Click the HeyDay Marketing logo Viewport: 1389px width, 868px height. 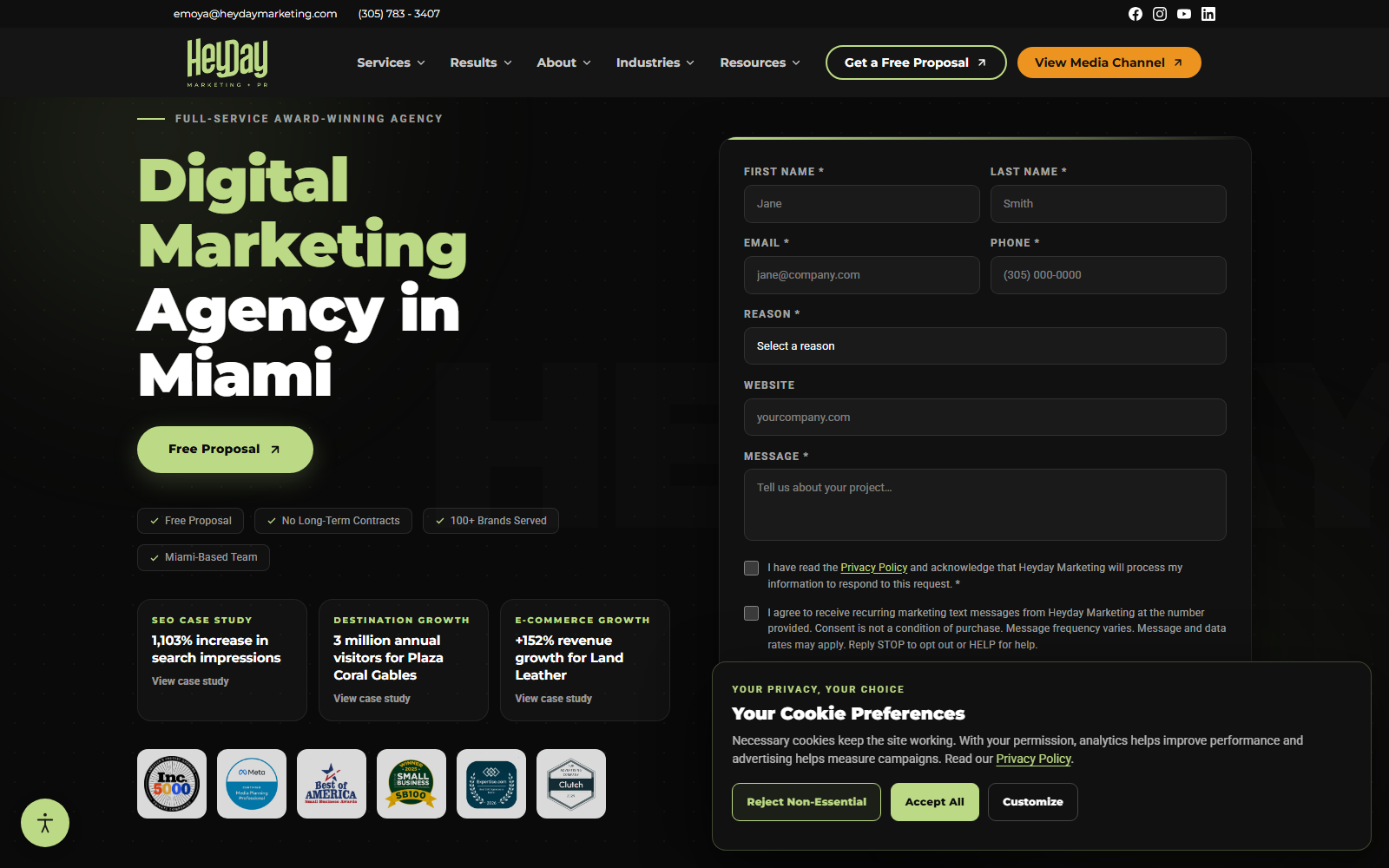point(227,62)
